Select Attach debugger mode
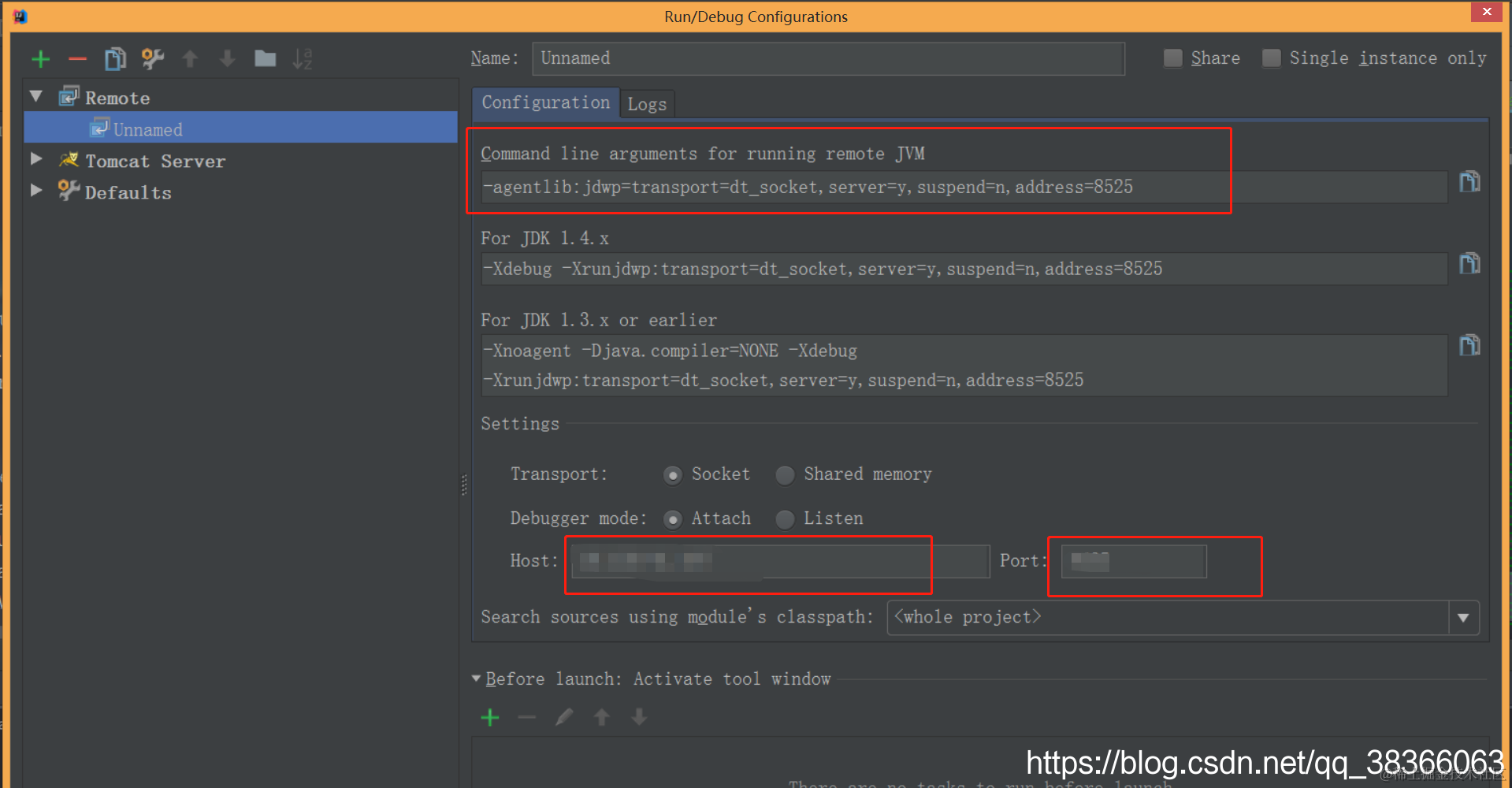This screenshot has height=788, width=1512. click(x=672, y=519)
